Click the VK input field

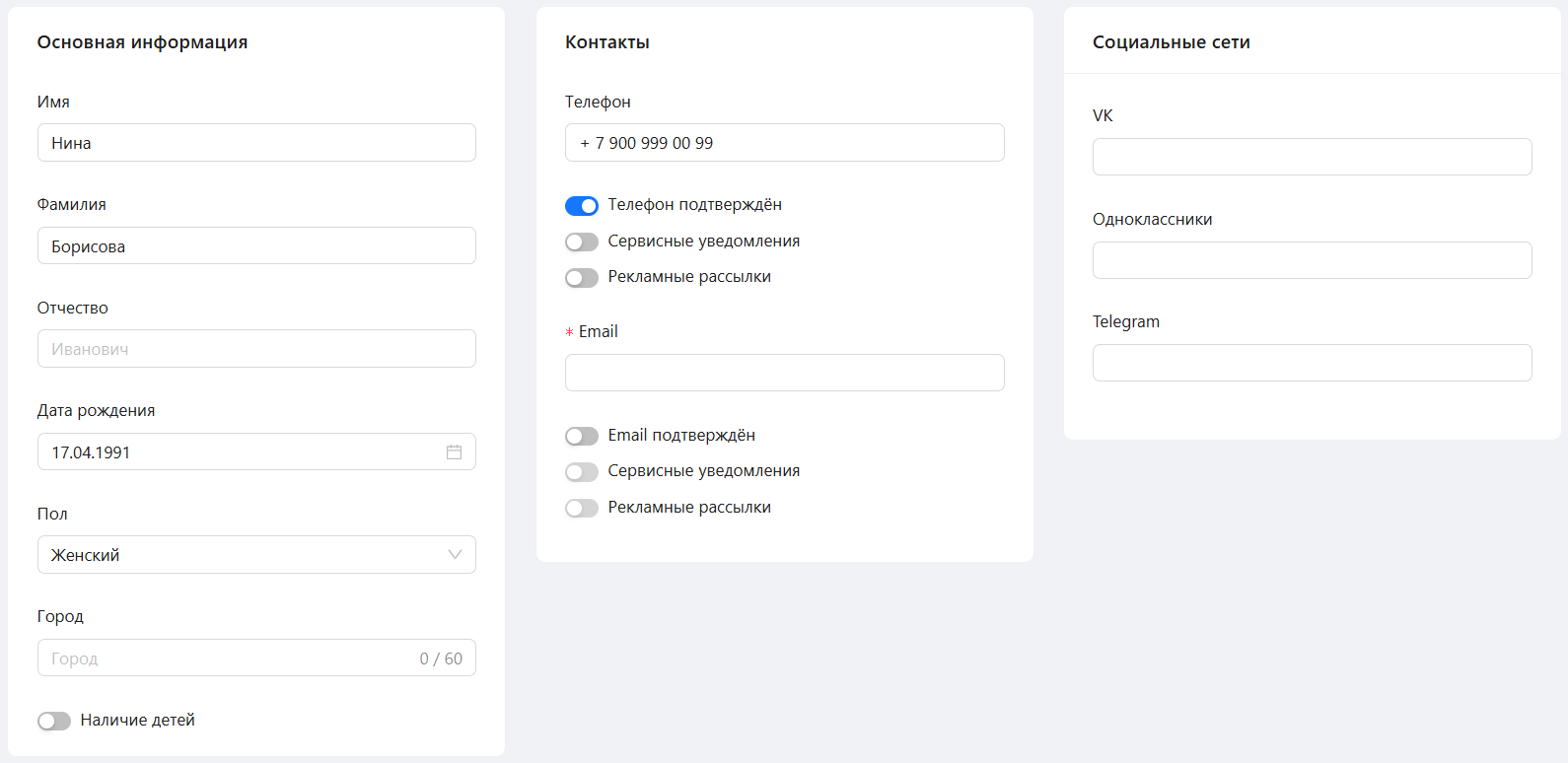[1312, 157]
